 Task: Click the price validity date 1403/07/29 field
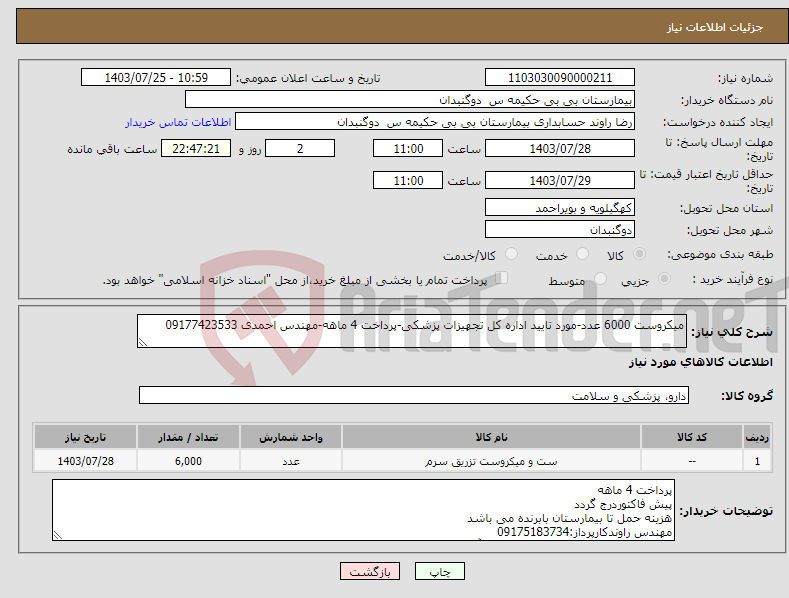(560, 180)
